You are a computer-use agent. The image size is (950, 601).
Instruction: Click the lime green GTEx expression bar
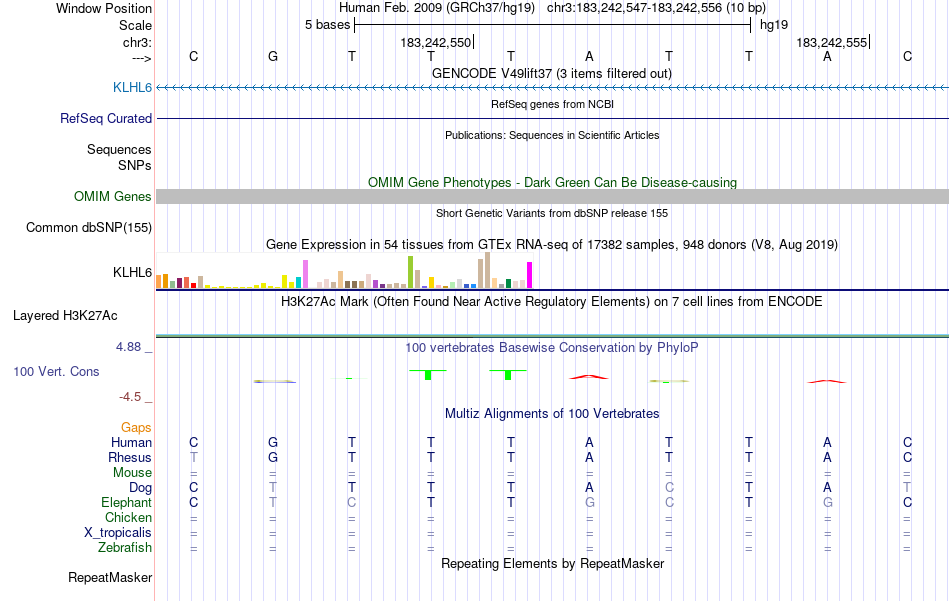pos(410,272)
